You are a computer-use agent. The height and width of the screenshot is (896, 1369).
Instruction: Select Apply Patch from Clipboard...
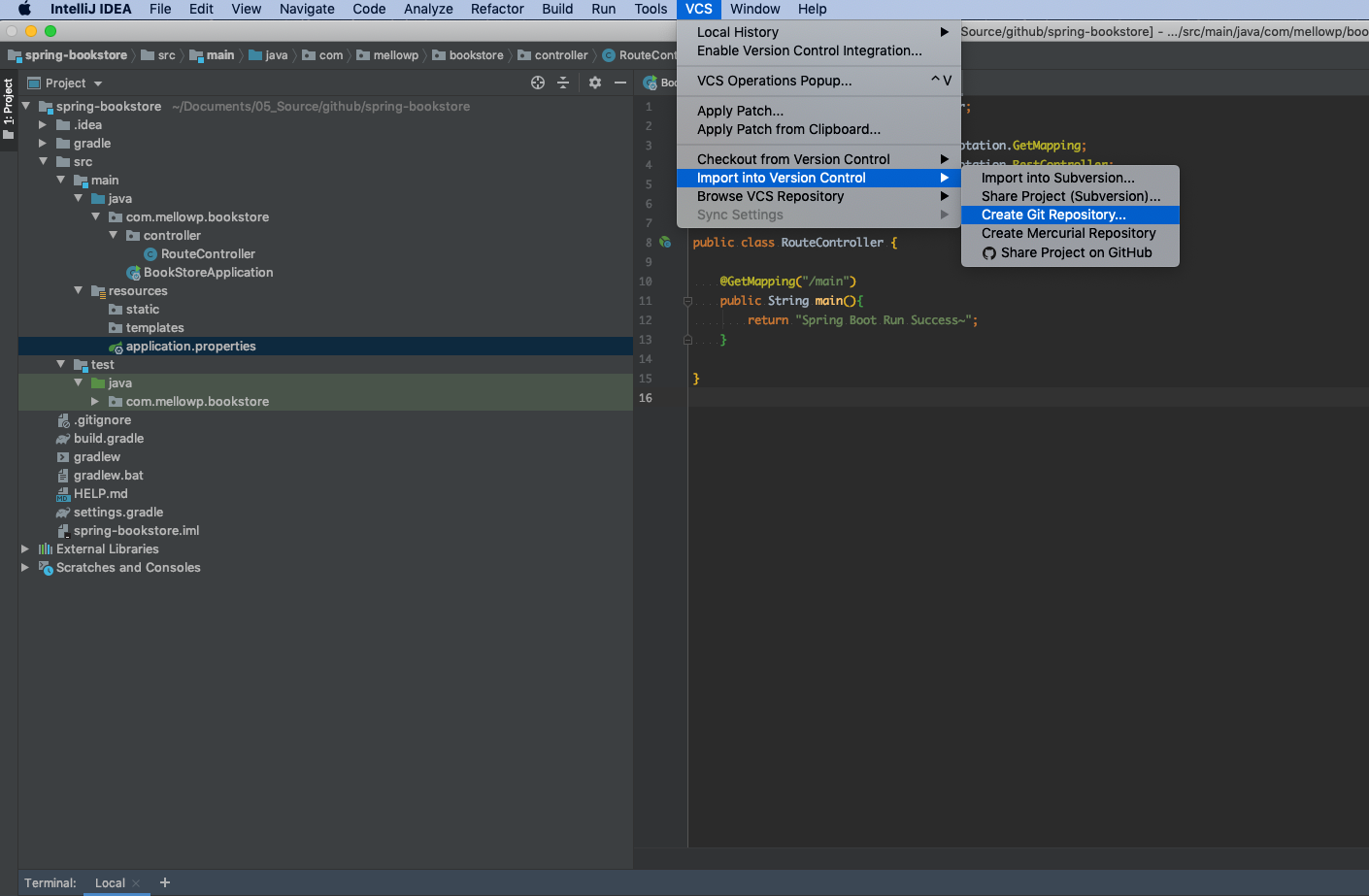[818, 129]
